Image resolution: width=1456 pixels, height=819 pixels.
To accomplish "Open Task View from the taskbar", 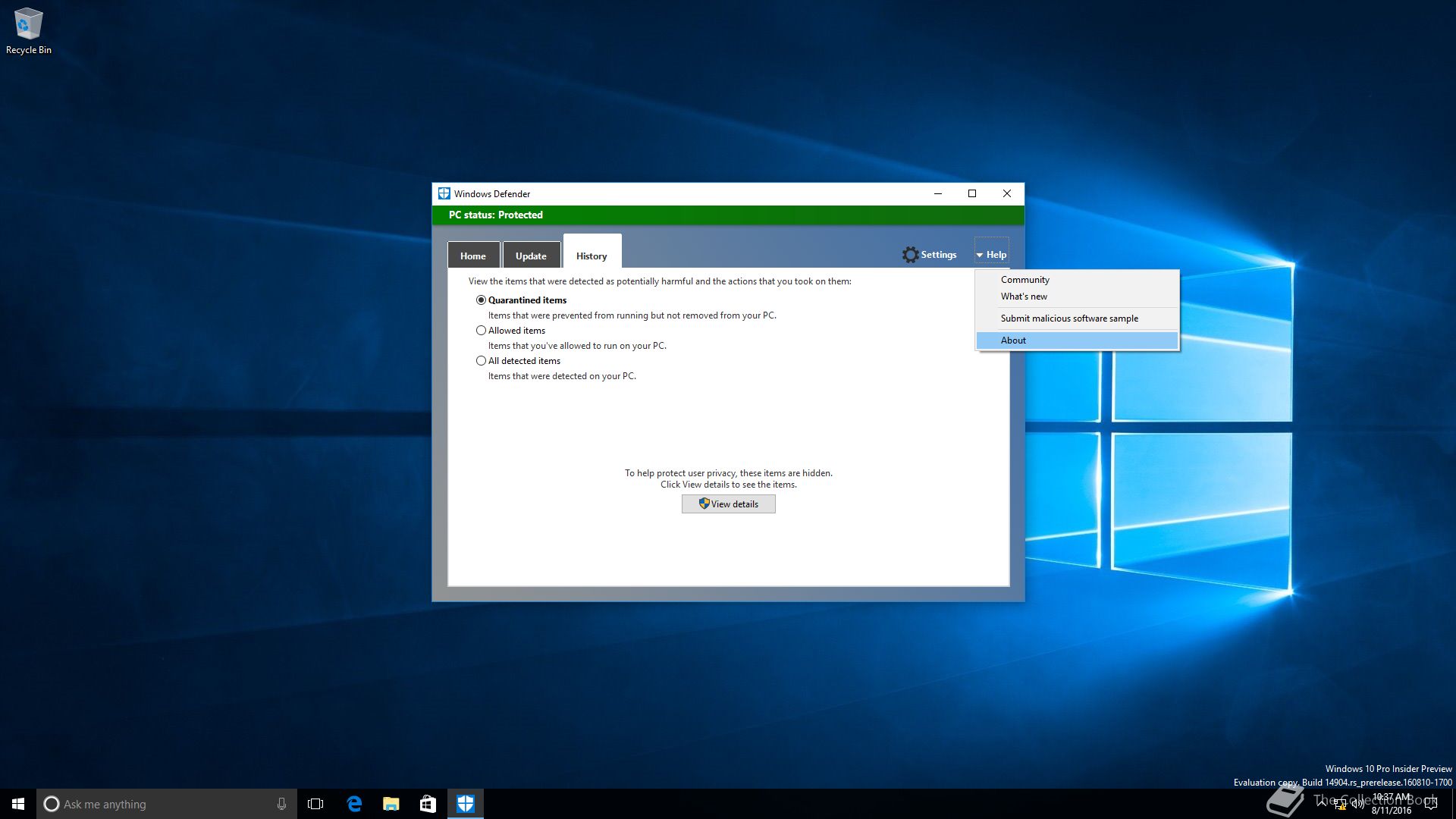I will click(315, 804).
